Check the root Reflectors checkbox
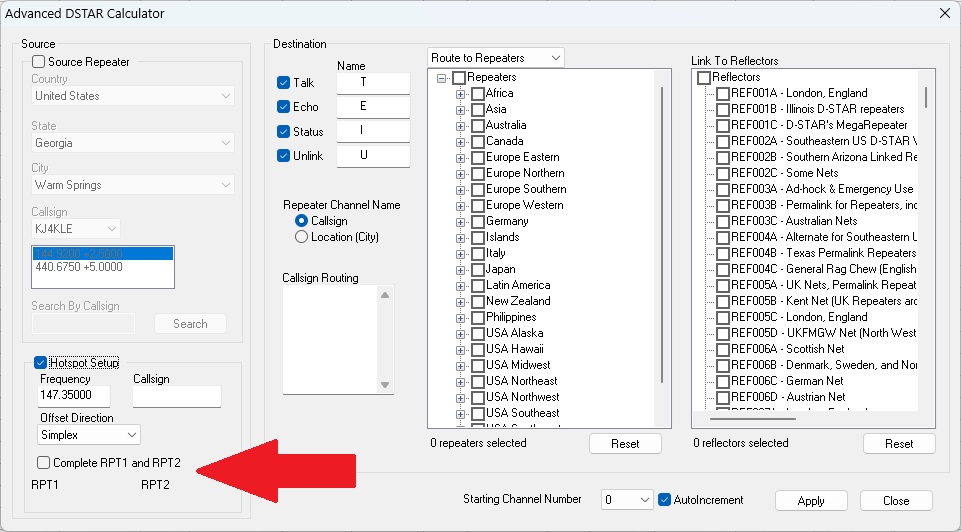 tap(704, 78)
